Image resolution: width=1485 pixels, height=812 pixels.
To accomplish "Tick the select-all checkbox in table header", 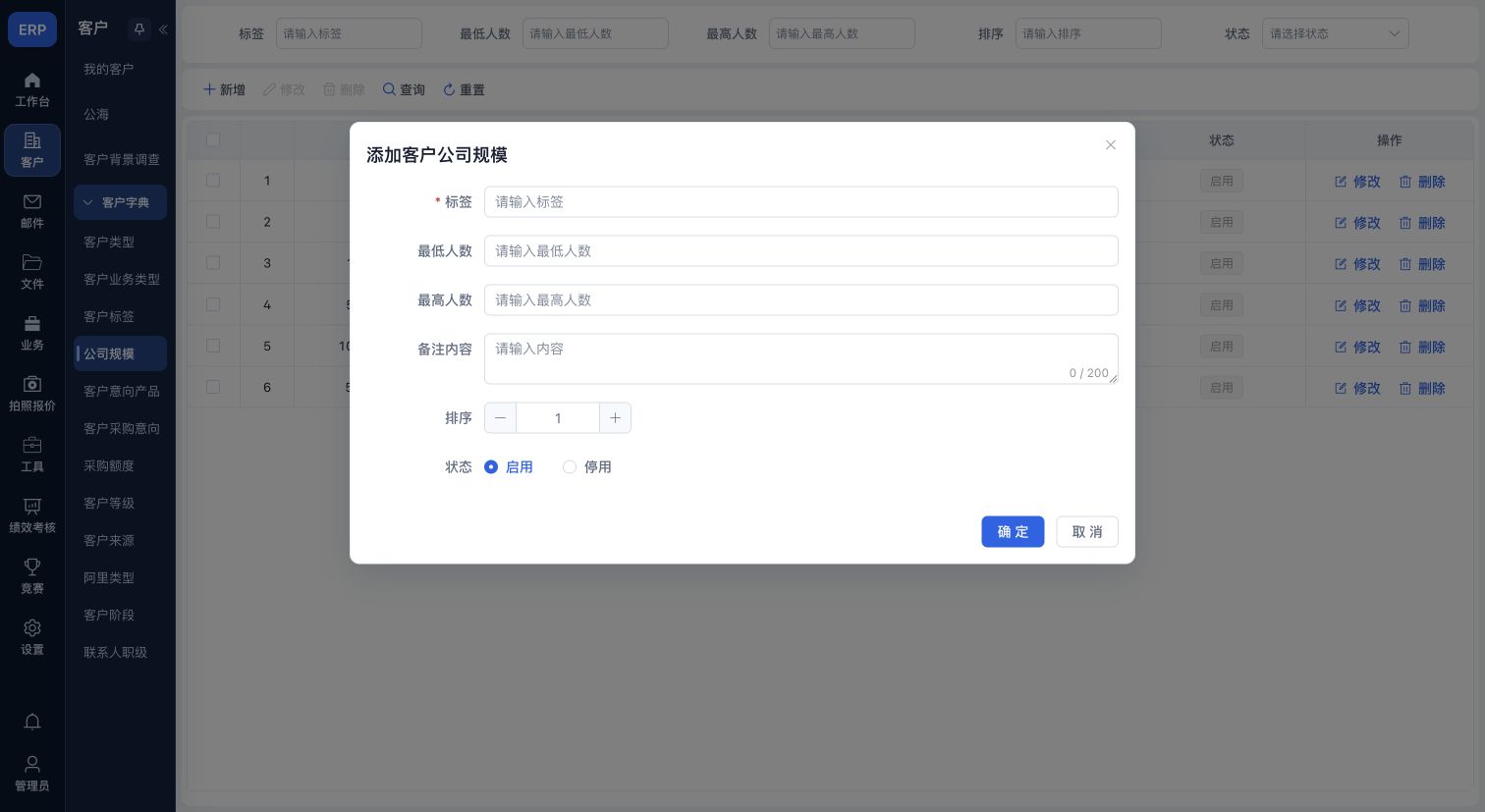I will [x=213, y=140].
